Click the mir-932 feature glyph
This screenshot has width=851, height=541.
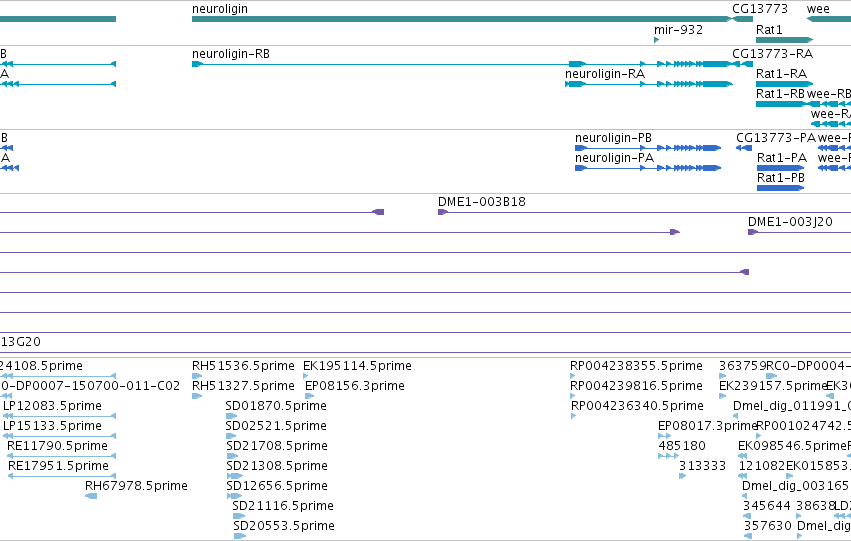pos(657,40)
